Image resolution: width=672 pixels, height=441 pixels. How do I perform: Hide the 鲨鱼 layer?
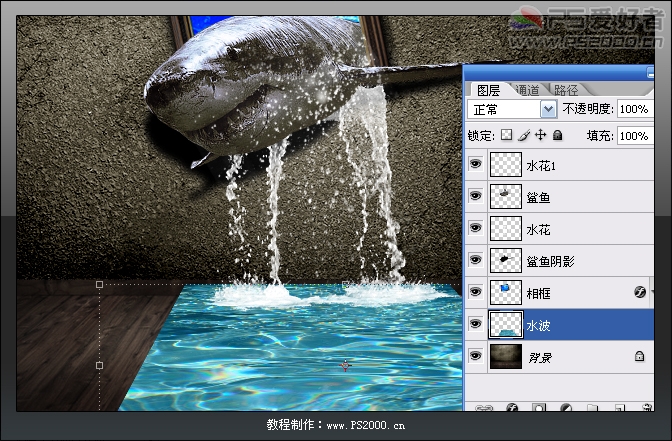click(475, 196)
